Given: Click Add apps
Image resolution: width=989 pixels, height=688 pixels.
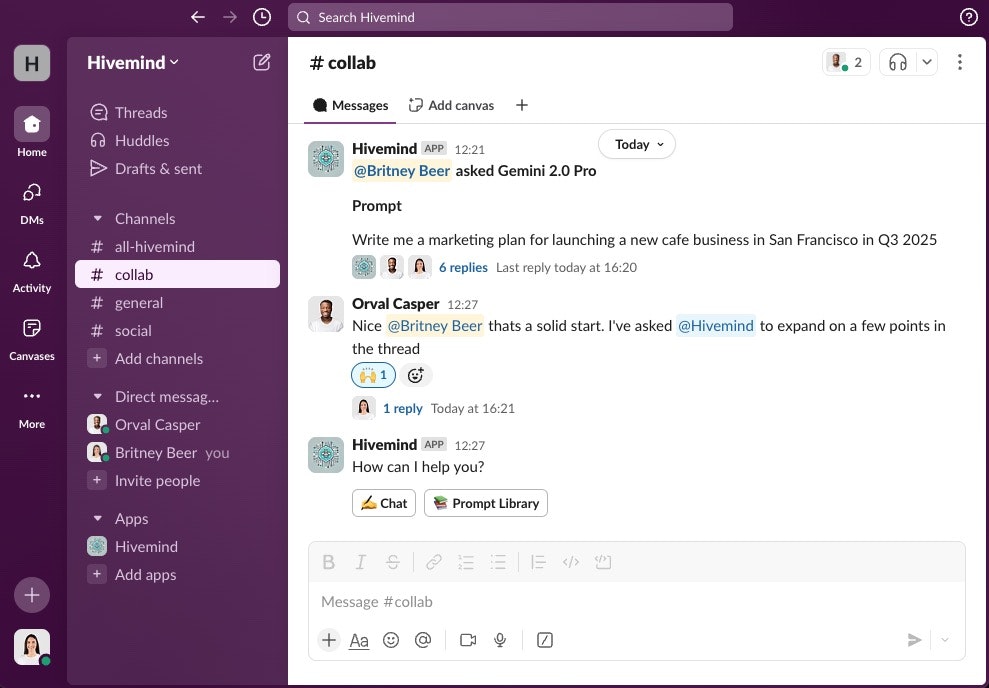Looking at the screenshot, I should click(x=177, y=574).
